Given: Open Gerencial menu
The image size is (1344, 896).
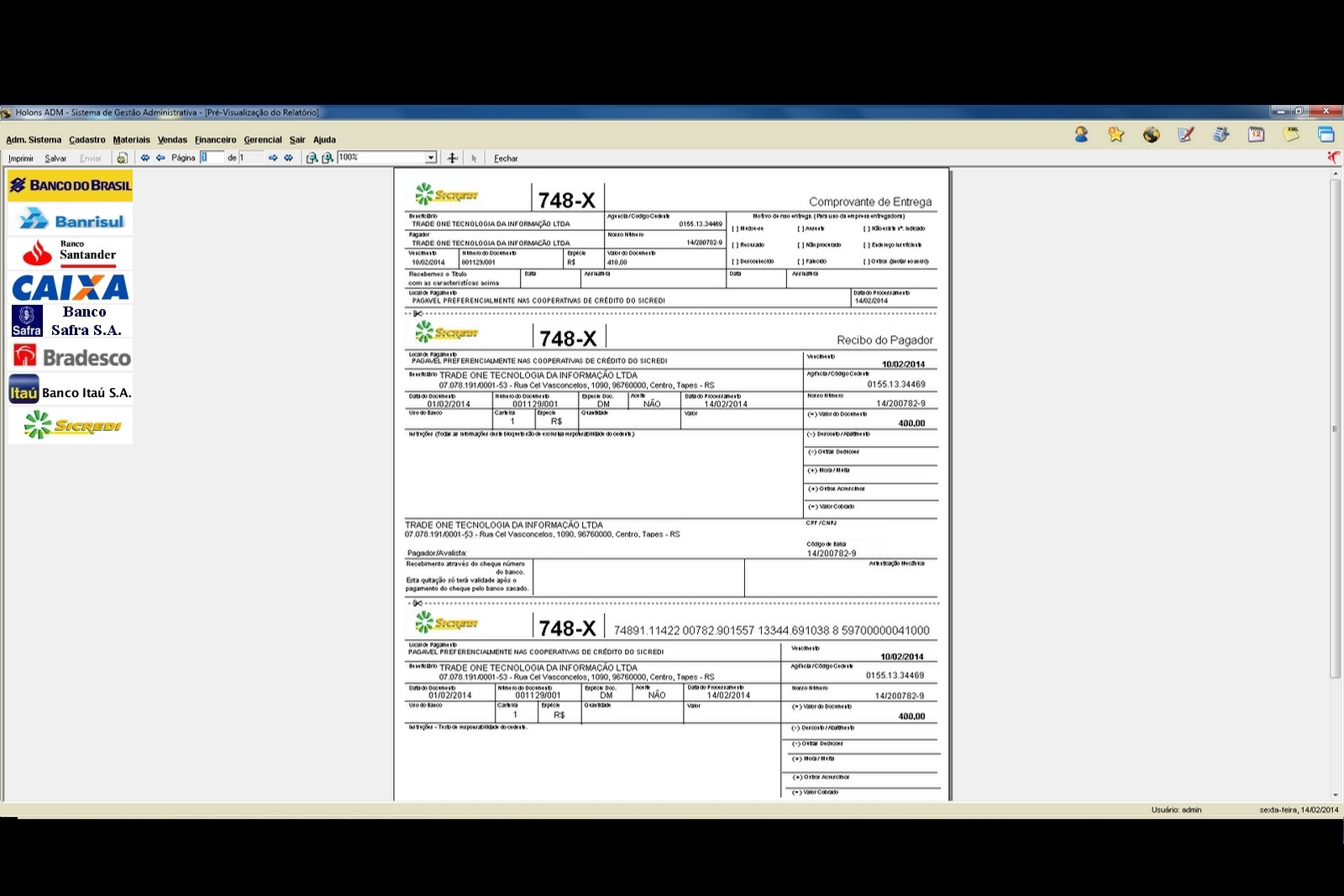Looking at the screenshot, I should pos(263,140).
